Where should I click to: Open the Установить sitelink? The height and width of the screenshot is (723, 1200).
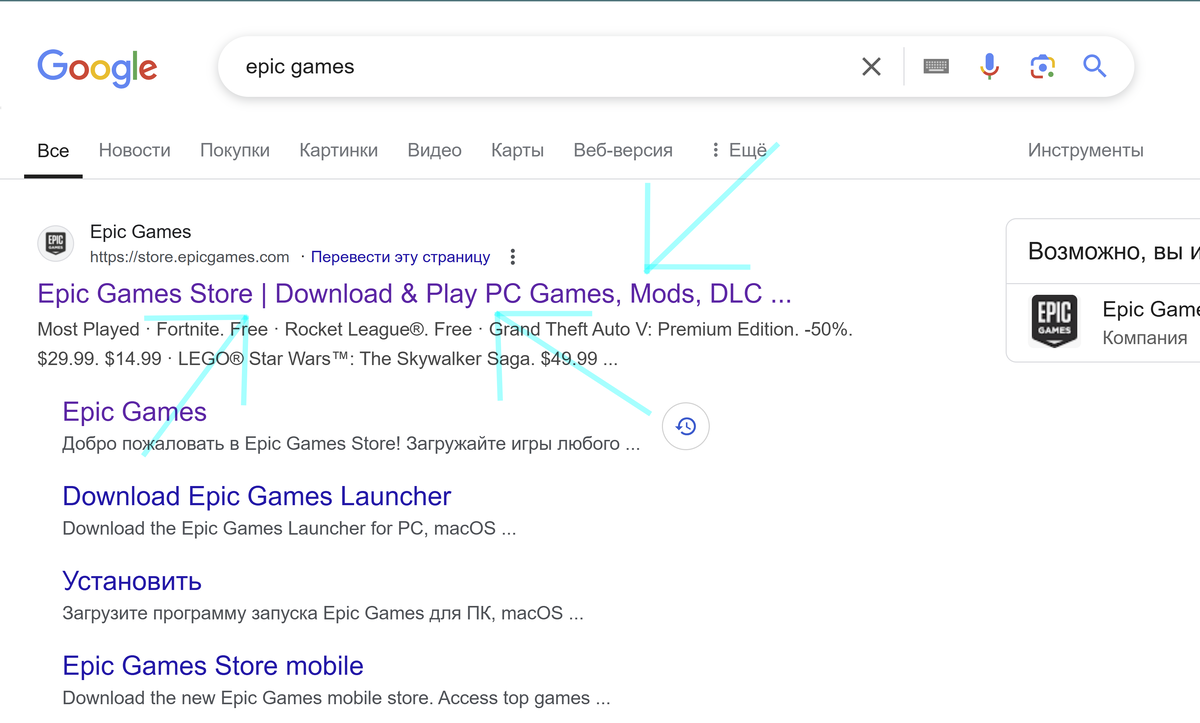tap(132, 581)
